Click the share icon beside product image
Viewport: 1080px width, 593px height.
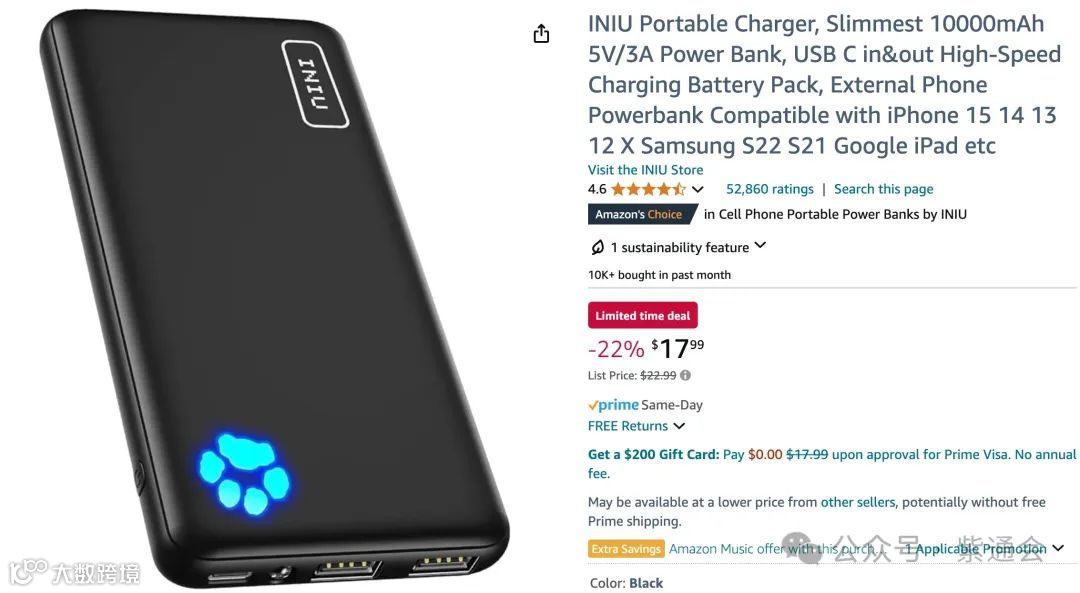tap(541, 33)
